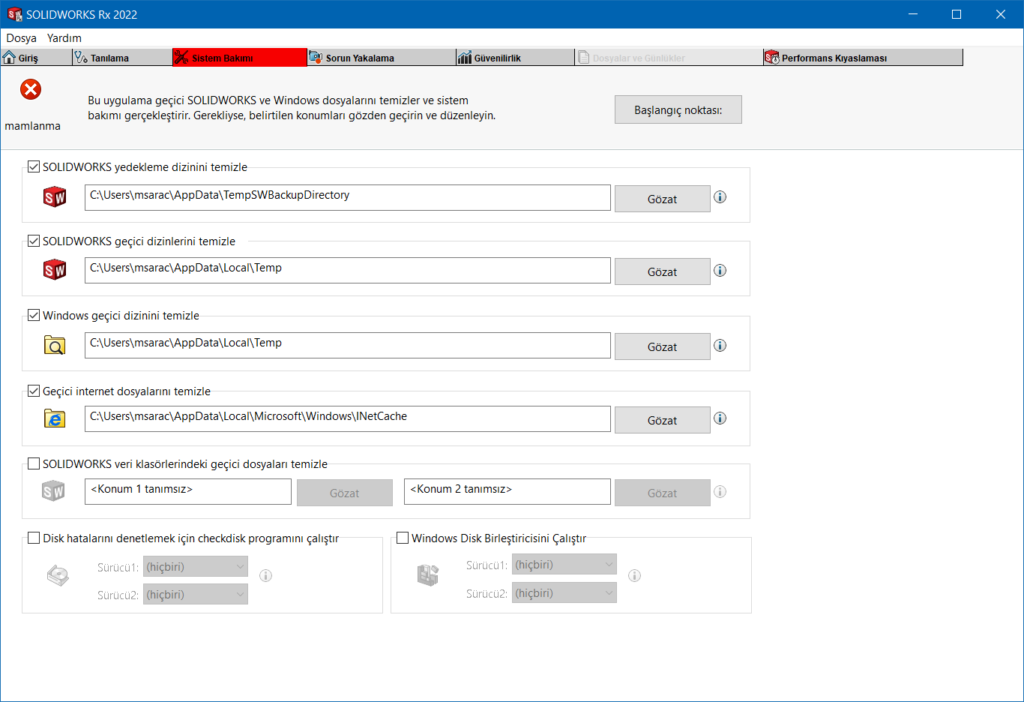Viewport: 1024px width, 702px height.
Task: Click the info icon next to first Gözat button
Action: (x=719, y=197)
